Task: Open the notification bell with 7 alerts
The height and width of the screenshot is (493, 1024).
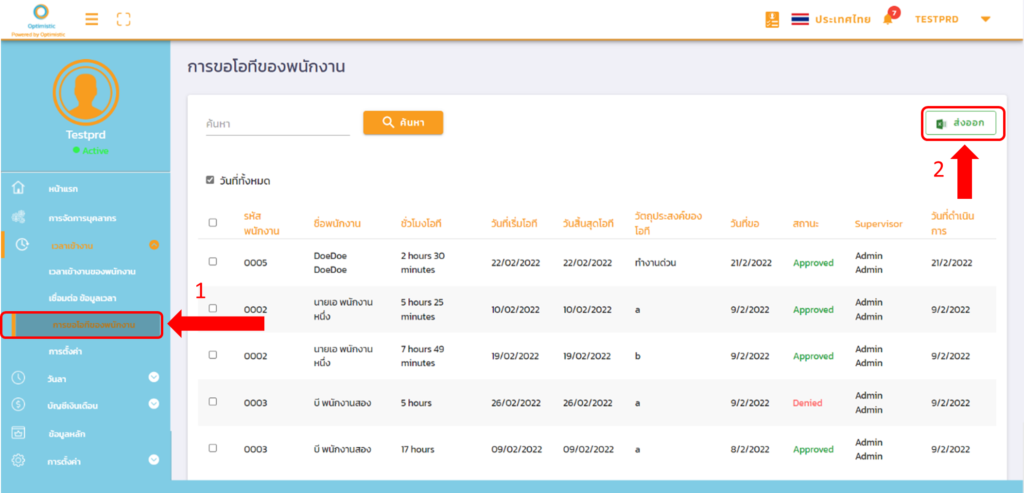Action: (x=888, y=19)
